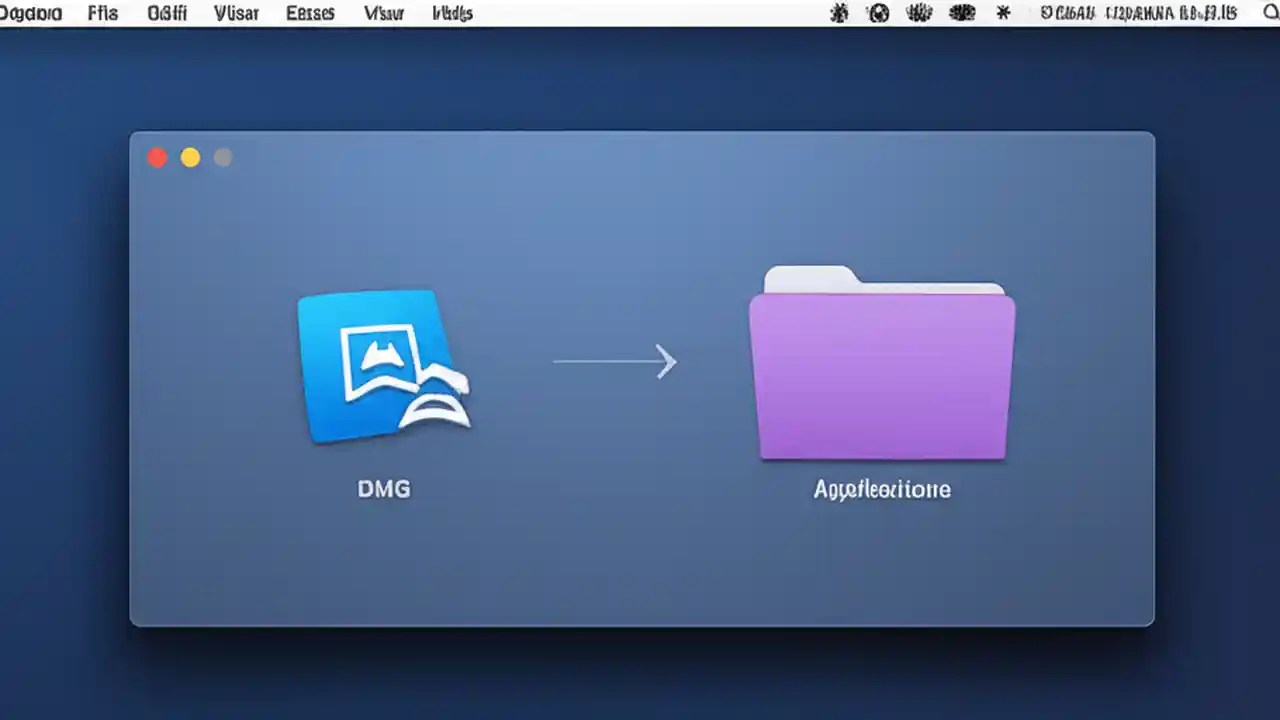Click the battery indicator in the menu bar
The image size is (1280, 720).
962,13
